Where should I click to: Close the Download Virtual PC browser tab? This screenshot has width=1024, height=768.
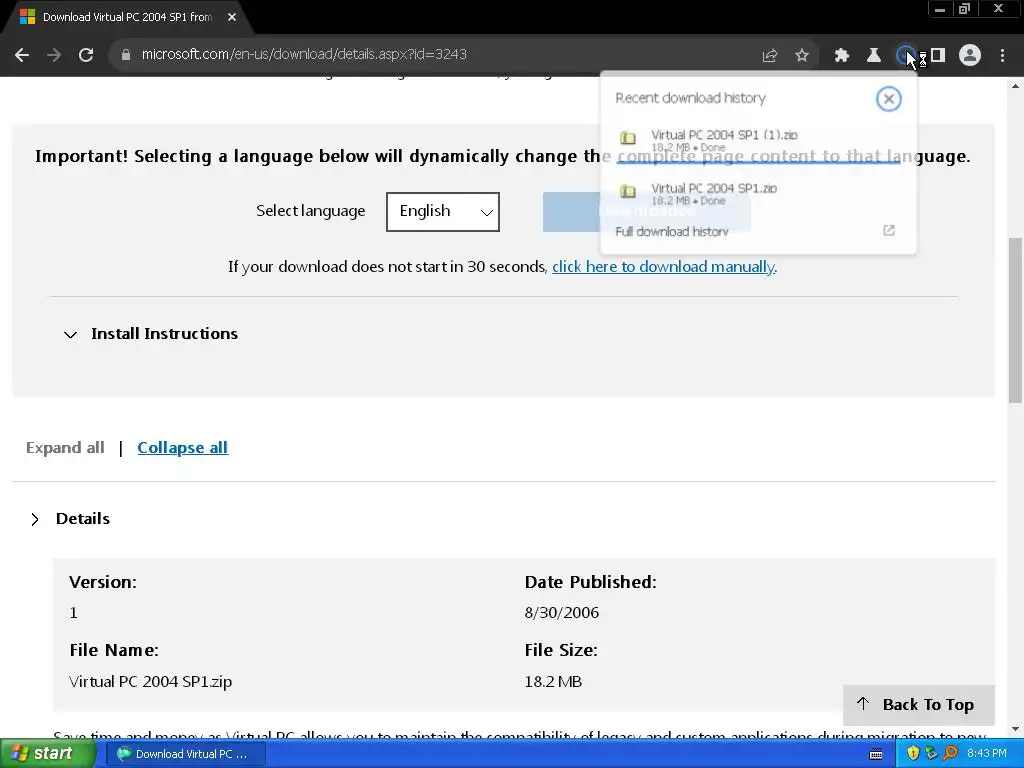[232, 18]
